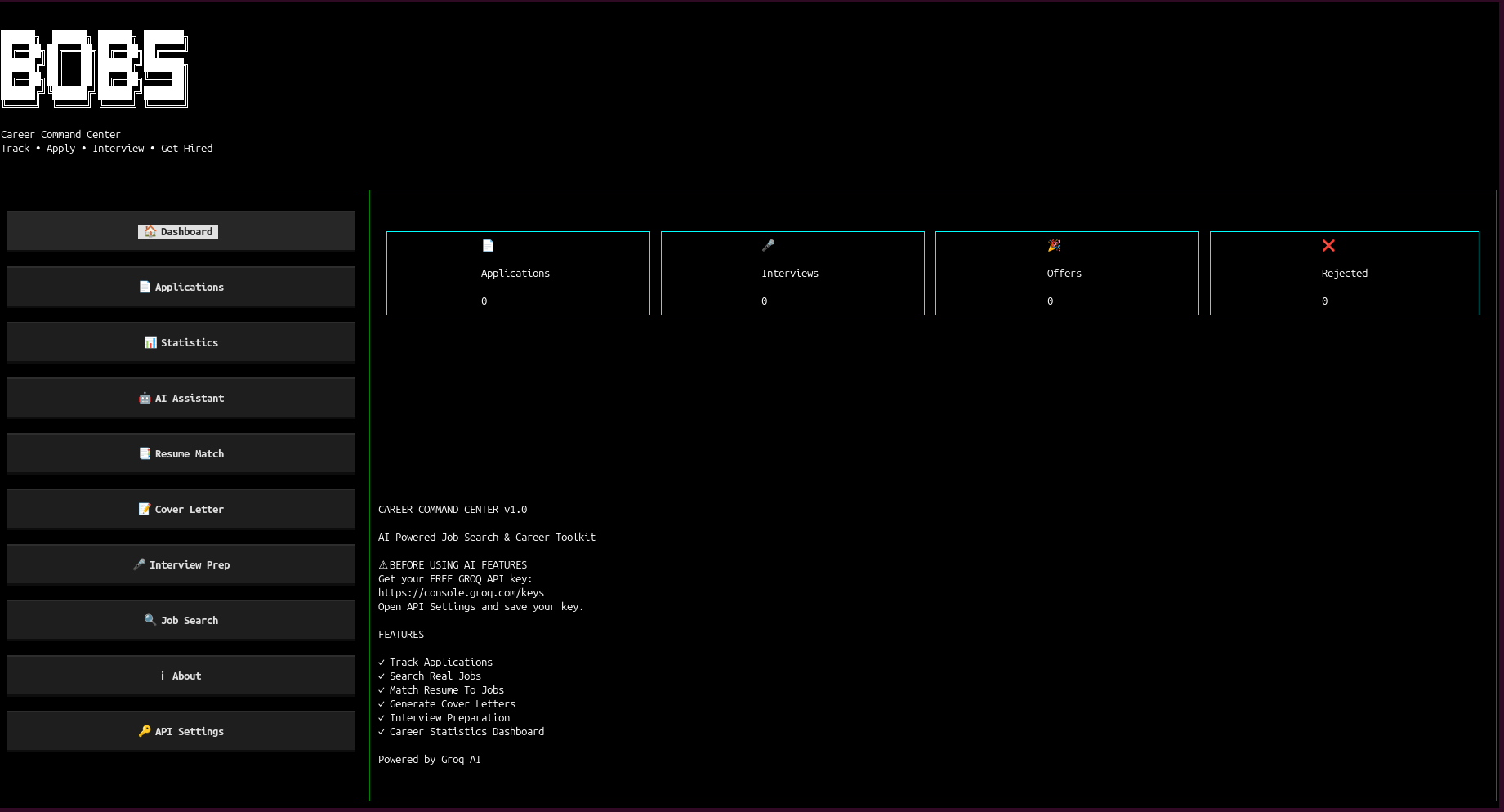1504x812 pixels.
Task: Click the 0 count under Rejected card
Action: click(1325, 301)
